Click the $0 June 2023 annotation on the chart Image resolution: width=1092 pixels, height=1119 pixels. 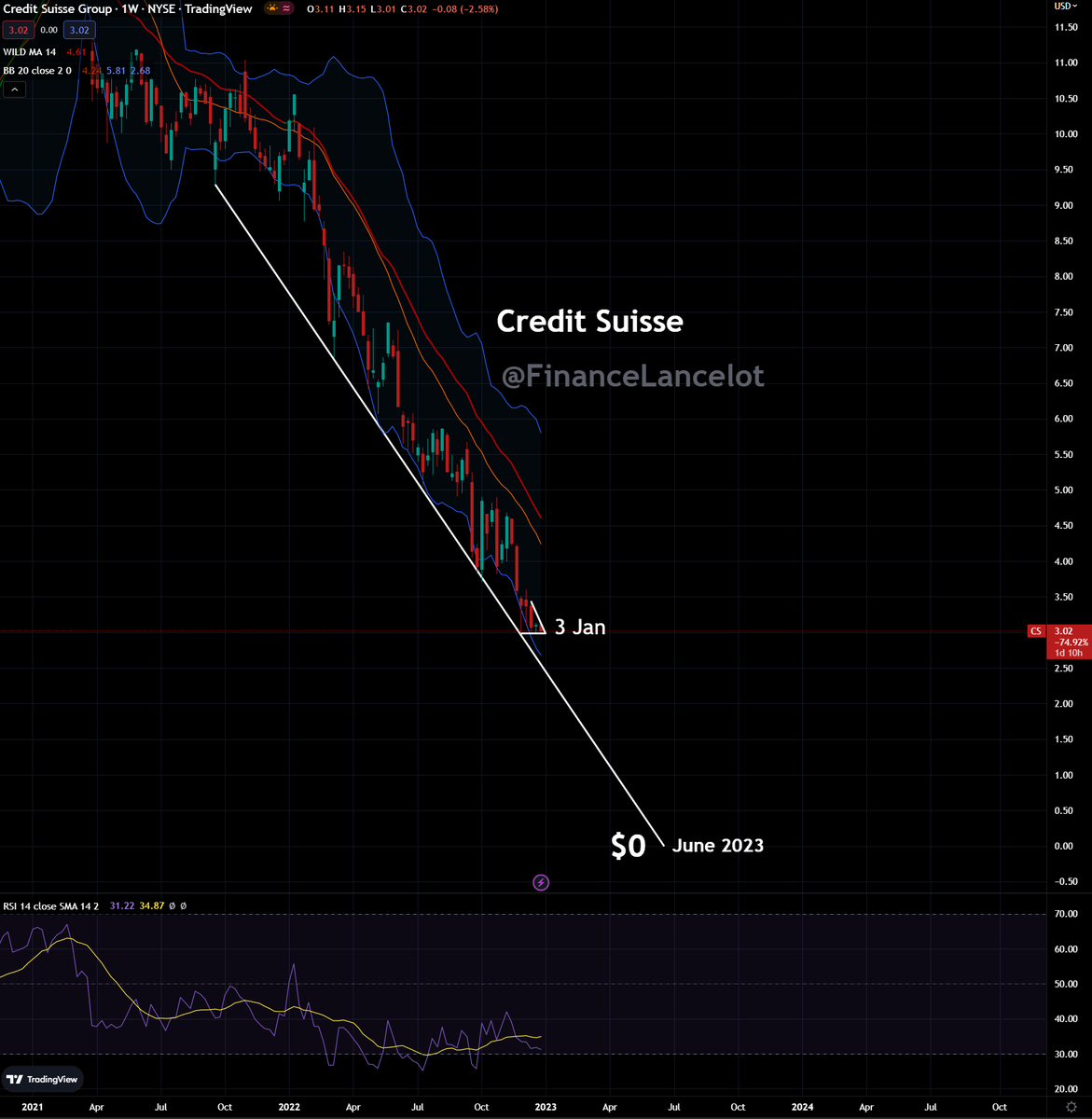point(628,845)
